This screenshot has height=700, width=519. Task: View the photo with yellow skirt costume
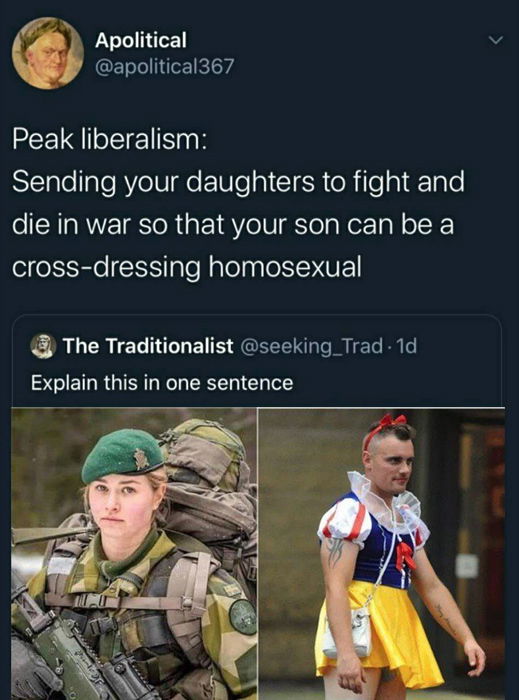[x=382, y=554]
